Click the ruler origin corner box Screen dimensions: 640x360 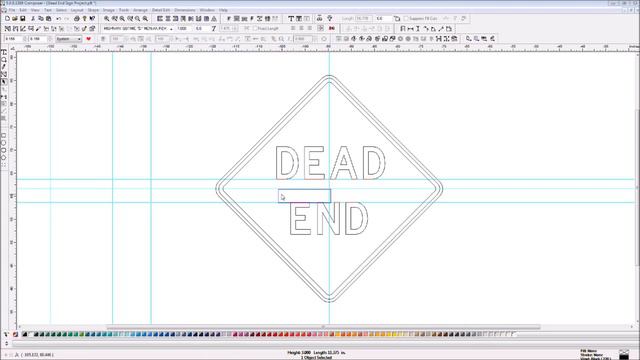13,48
